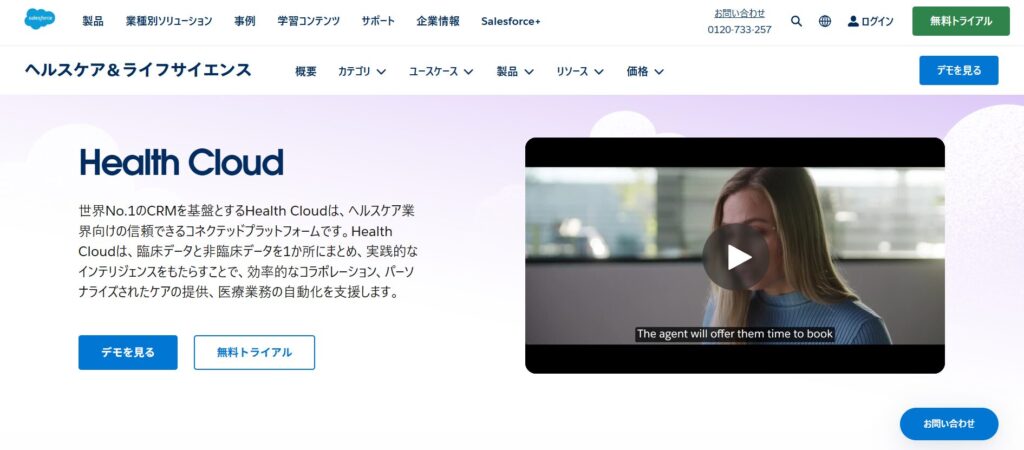The height and width of the screenshot is (450, 1024).
Task: Expand the 製品 sub-navigation dropdown
Action: click(x=515, y=71)
